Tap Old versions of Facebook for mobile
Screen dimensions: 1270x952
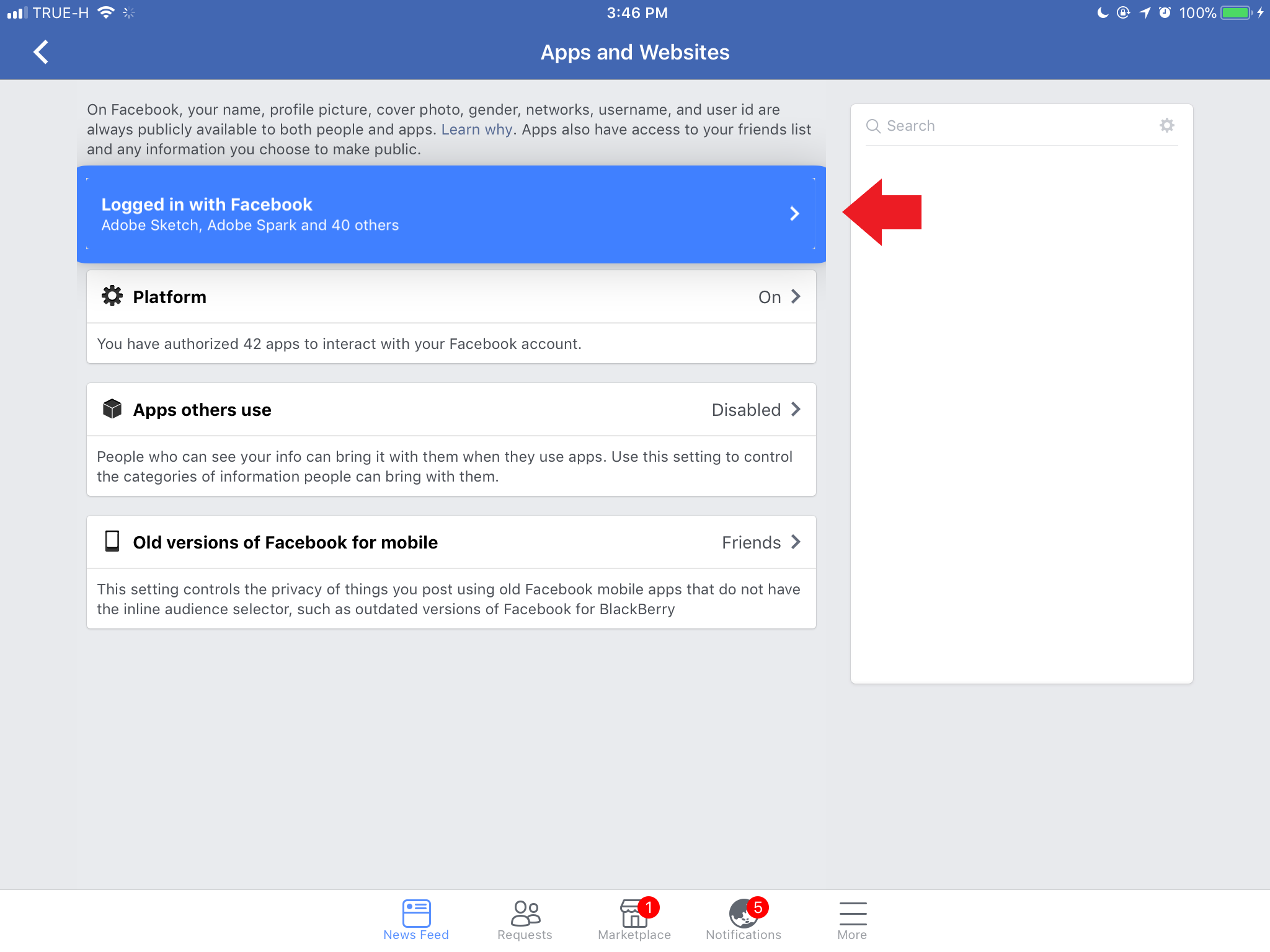pos(285,542)
